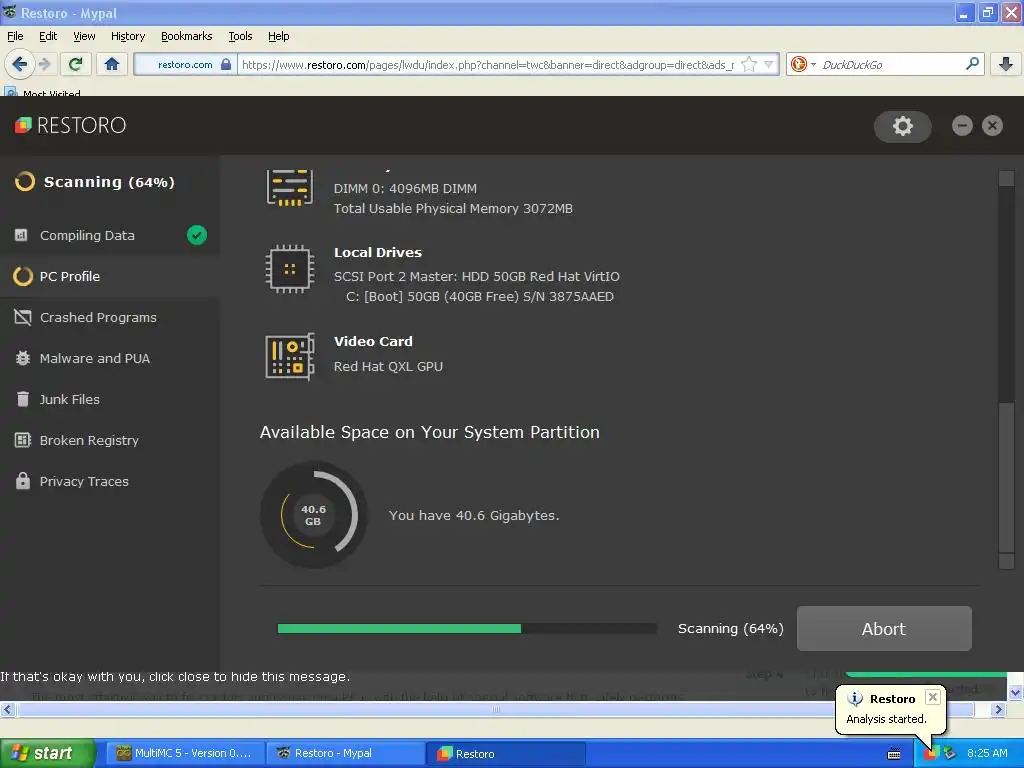Switch to MultiMC 5 taskbar window
This screenshot has height=768, width=1024.
(x=184, y=754)
